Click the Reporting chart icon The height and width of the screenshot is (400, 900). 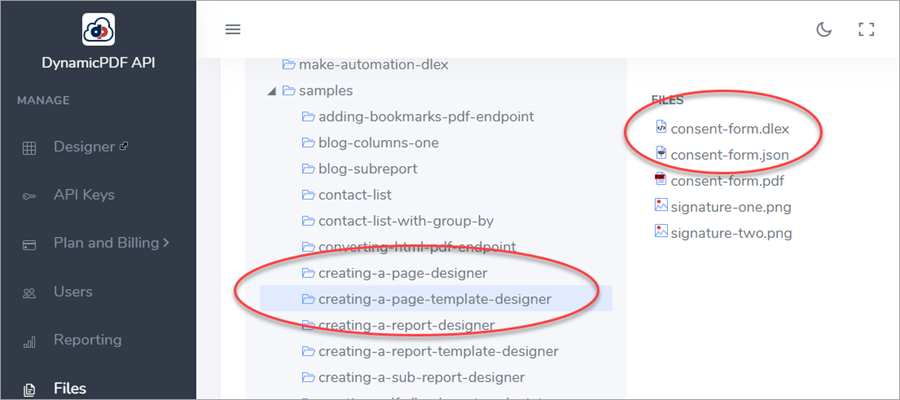30,341
